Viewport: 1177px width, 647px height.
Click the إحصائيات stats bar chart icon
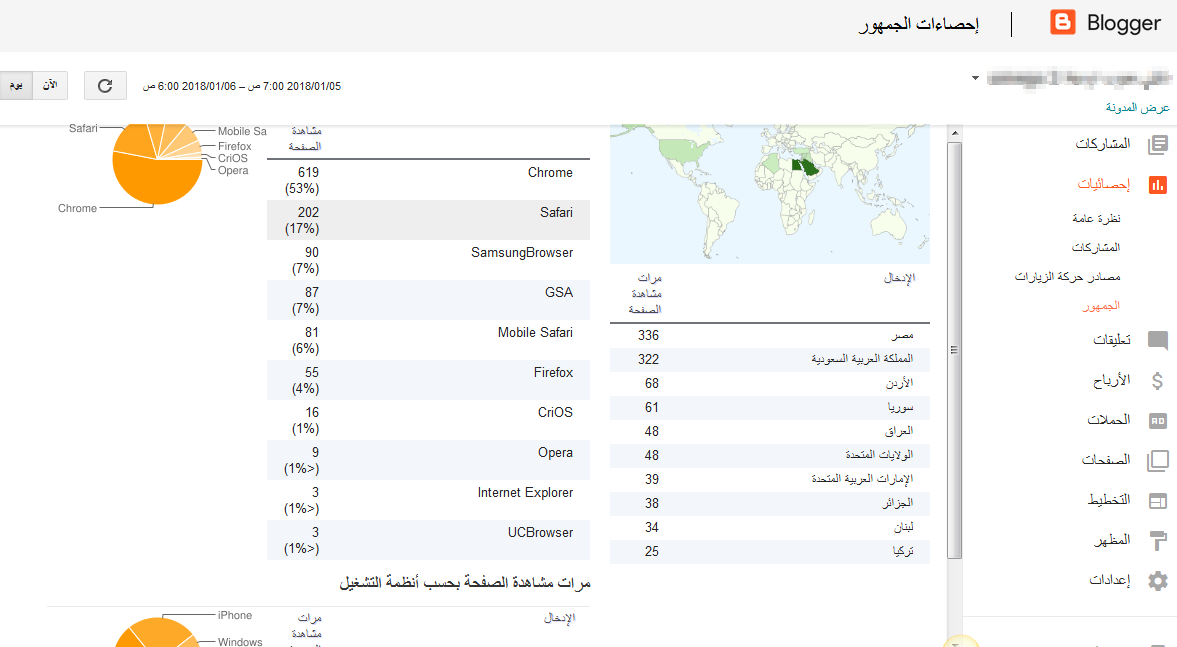tap(1157, 185)
